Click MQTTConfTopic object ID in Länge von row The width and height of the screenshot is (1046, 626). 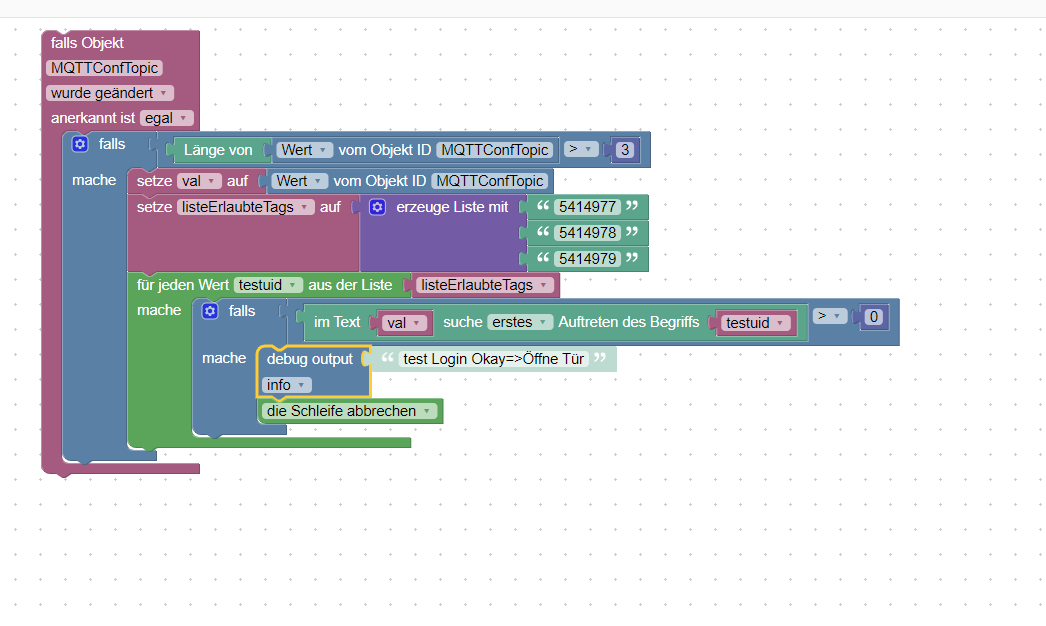coord(495,150)
